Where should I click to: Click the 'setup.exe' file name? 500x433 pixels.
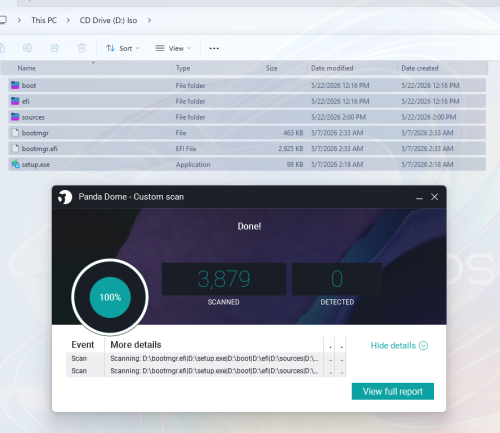point(36,165)
